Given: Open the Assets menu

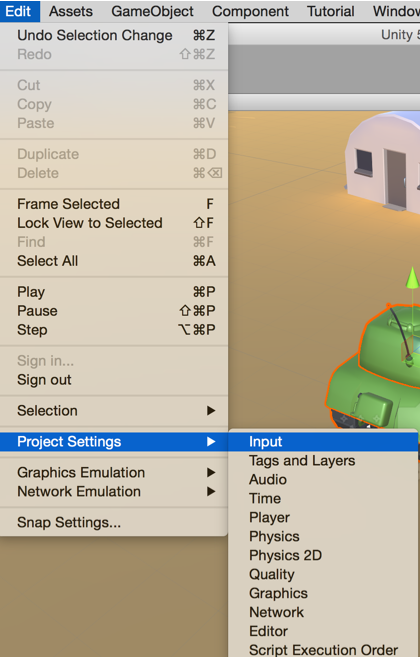Looking at the screenshot, I should click(x=71, y=11).
